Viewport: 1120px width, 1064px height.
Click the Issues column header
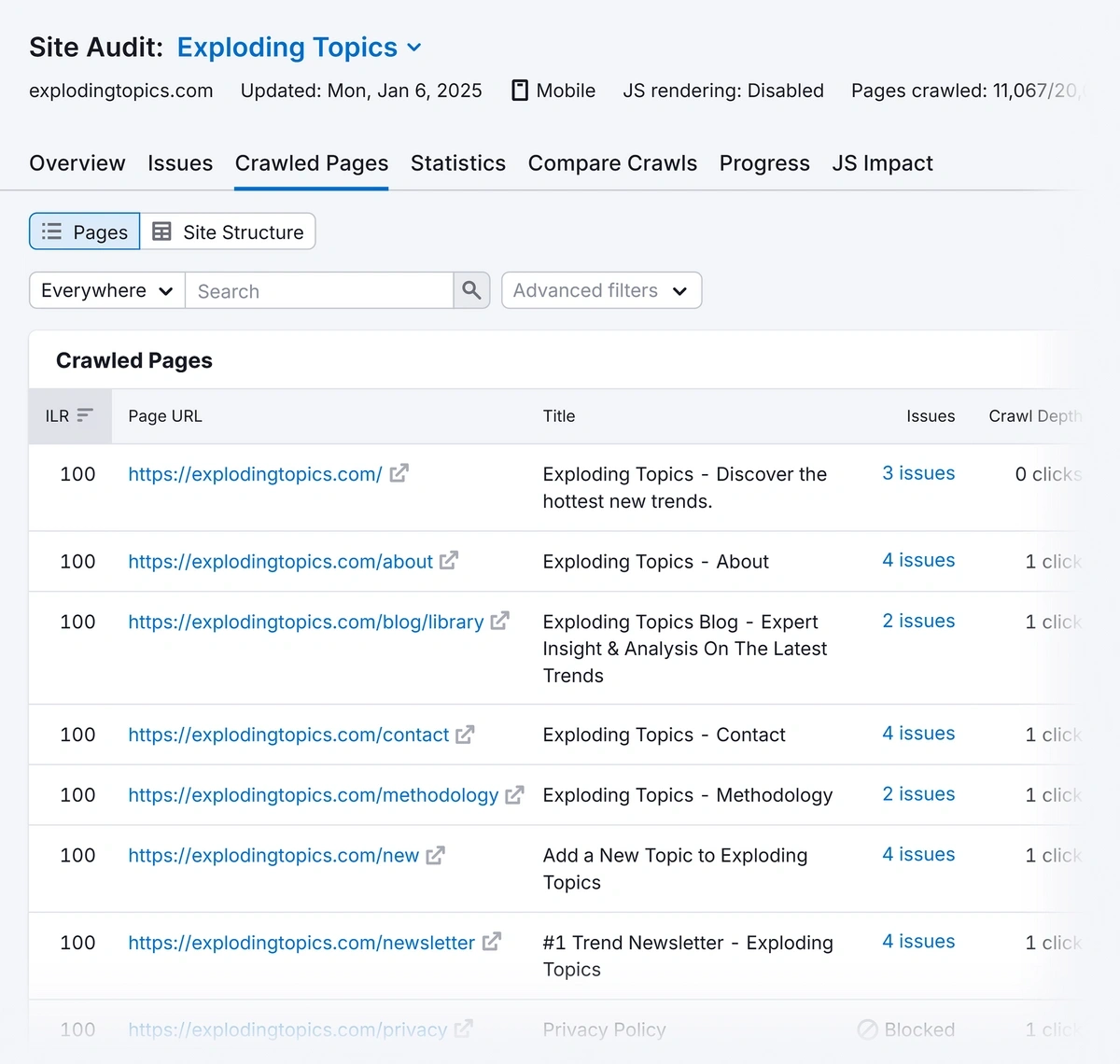[931, 416]
